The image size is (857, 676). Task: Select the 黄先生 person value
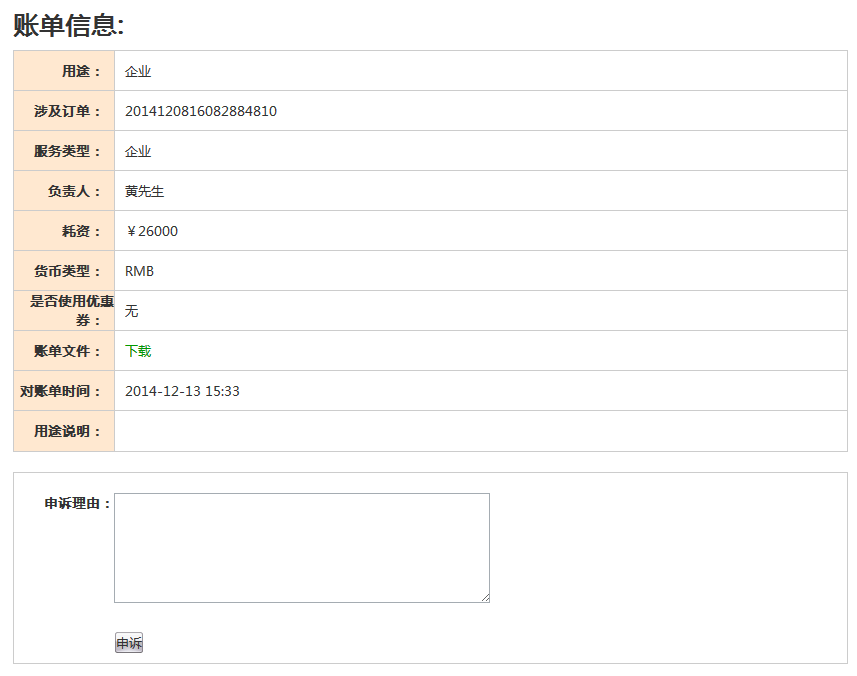coord(144,191)
